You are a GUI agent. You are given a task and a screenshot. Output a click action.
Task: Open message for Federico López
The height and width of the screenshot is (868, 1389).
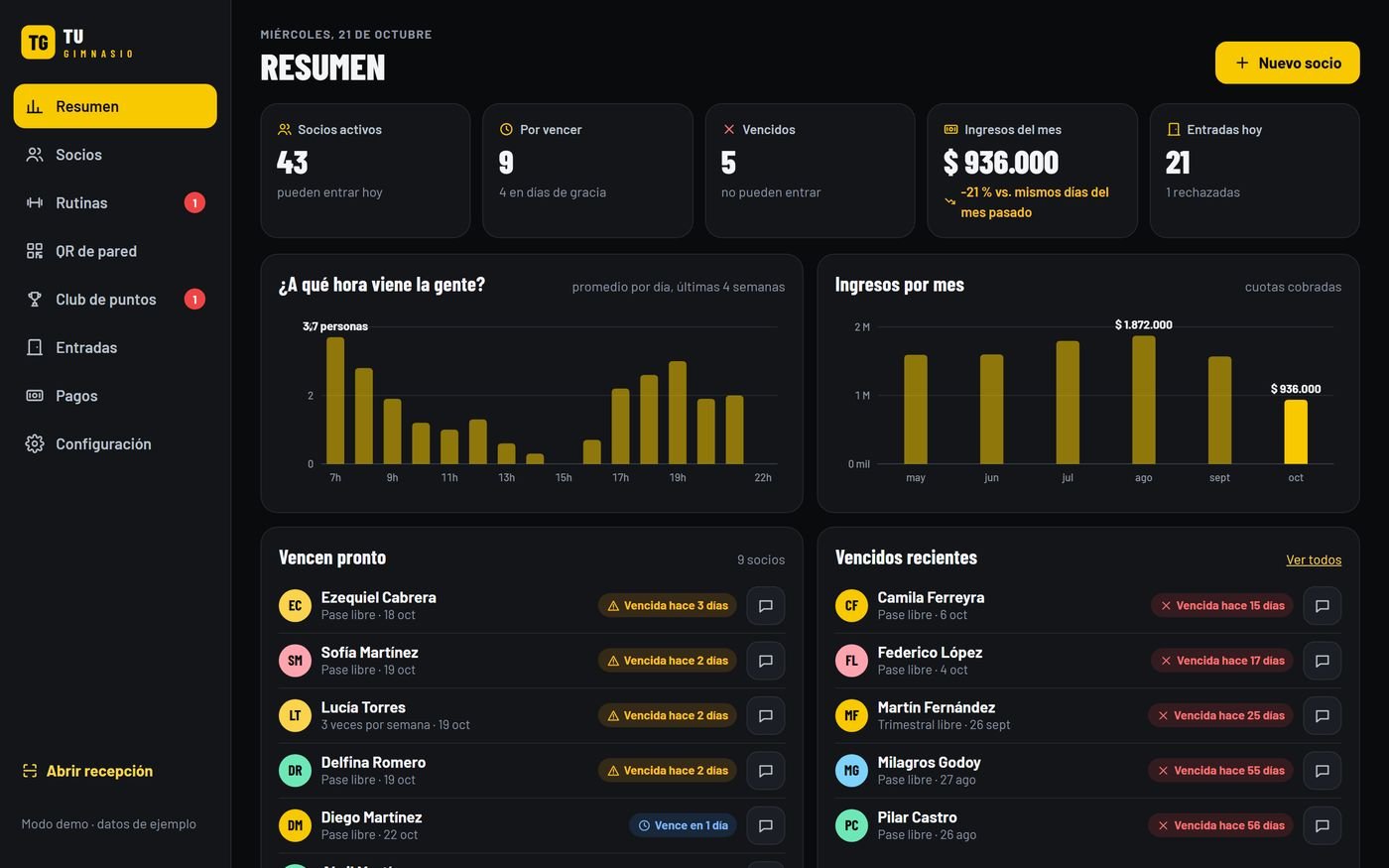pyautogui.click(x=1323, y=661)
